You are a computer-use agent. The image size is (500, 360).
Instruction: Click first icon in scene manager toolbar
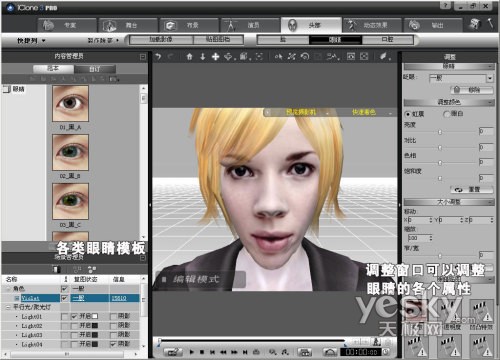click(x=57, y=269)
